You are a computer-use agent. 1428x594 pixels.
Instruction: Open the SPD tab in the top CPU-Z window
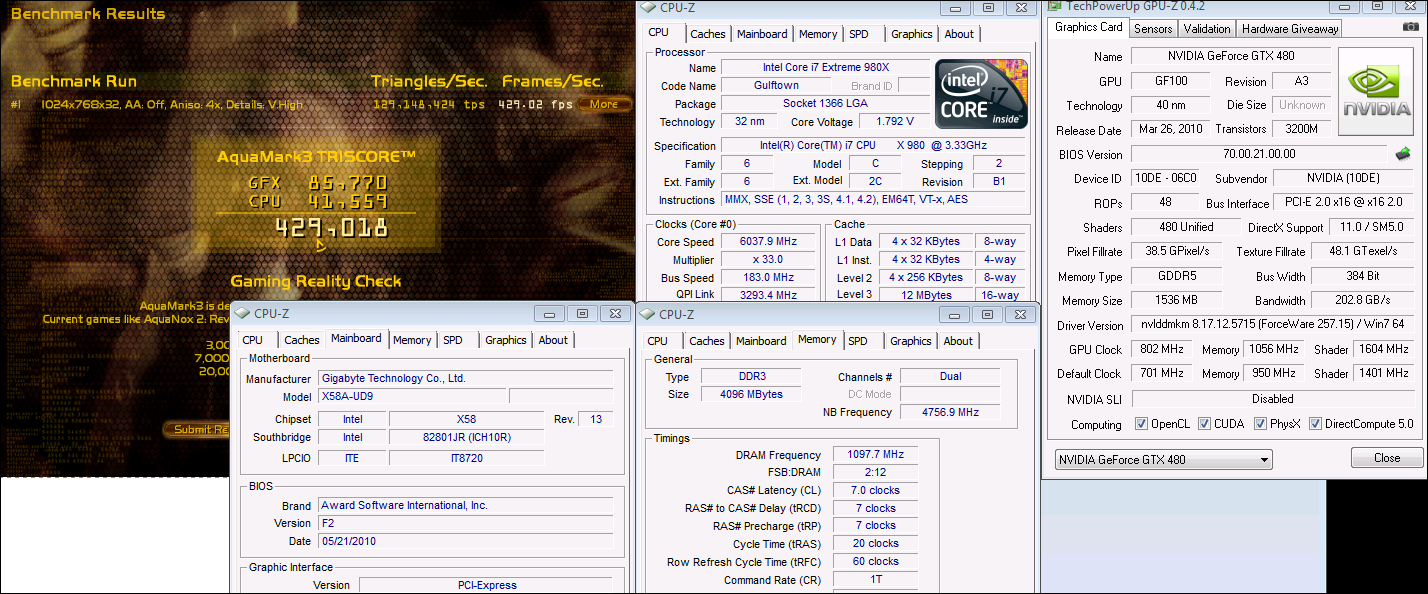859,34
